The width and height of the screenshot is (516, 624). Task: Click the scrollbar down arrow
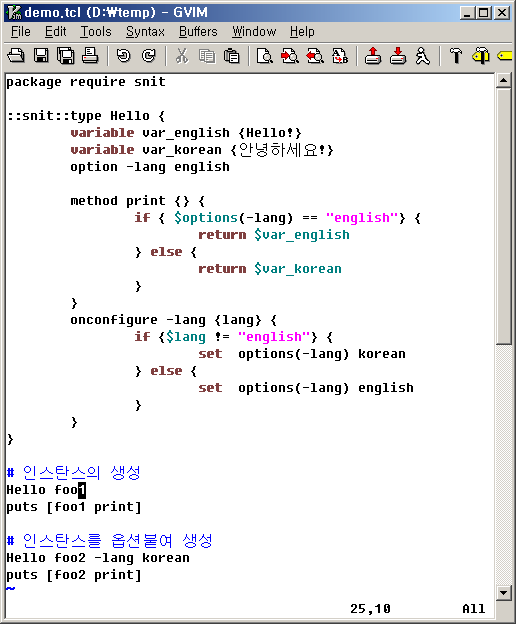pyautogui.click(x=504, y=593)
